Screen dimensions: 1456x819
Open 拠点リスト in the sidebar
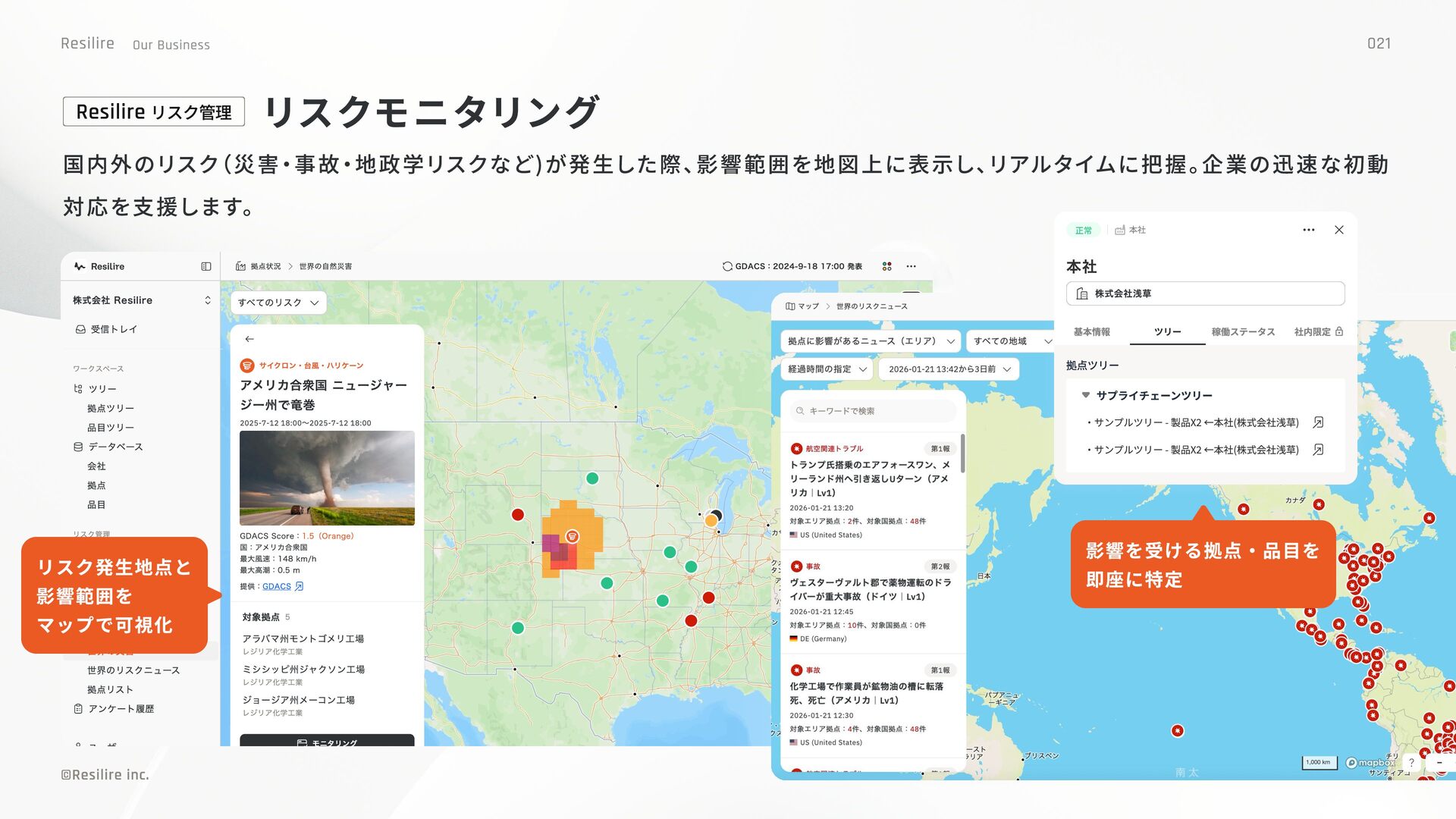(111, 689)
